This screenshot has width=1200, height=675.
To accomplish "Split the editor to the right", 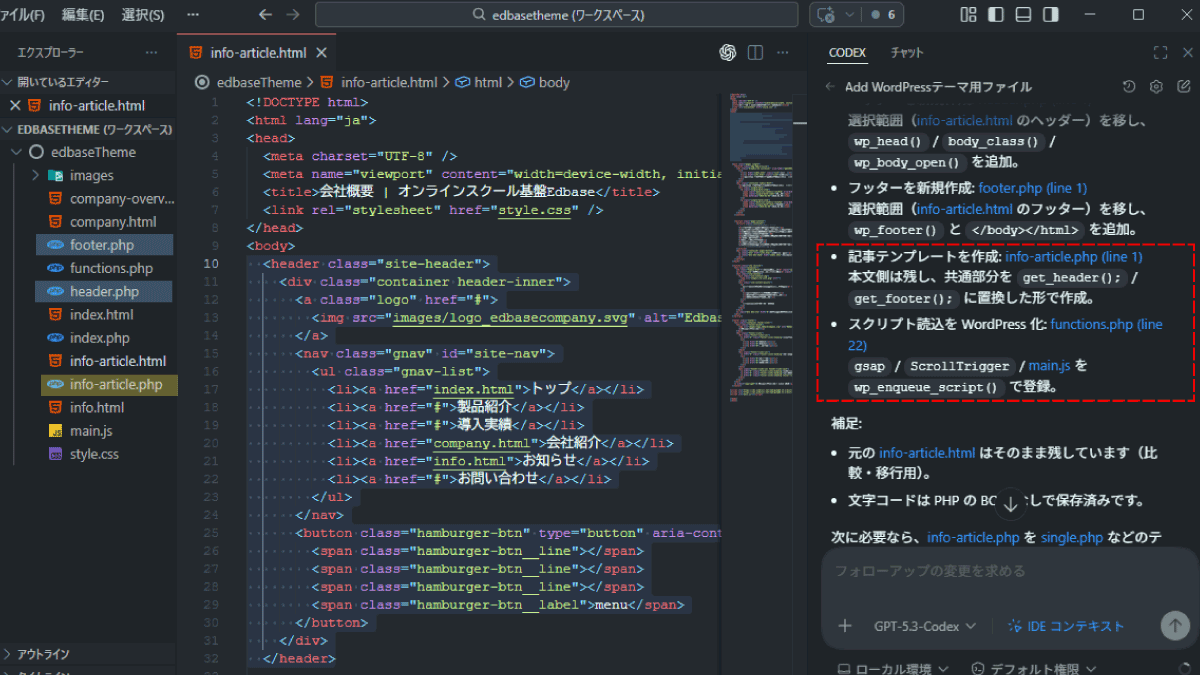I will tap(755, 52).
